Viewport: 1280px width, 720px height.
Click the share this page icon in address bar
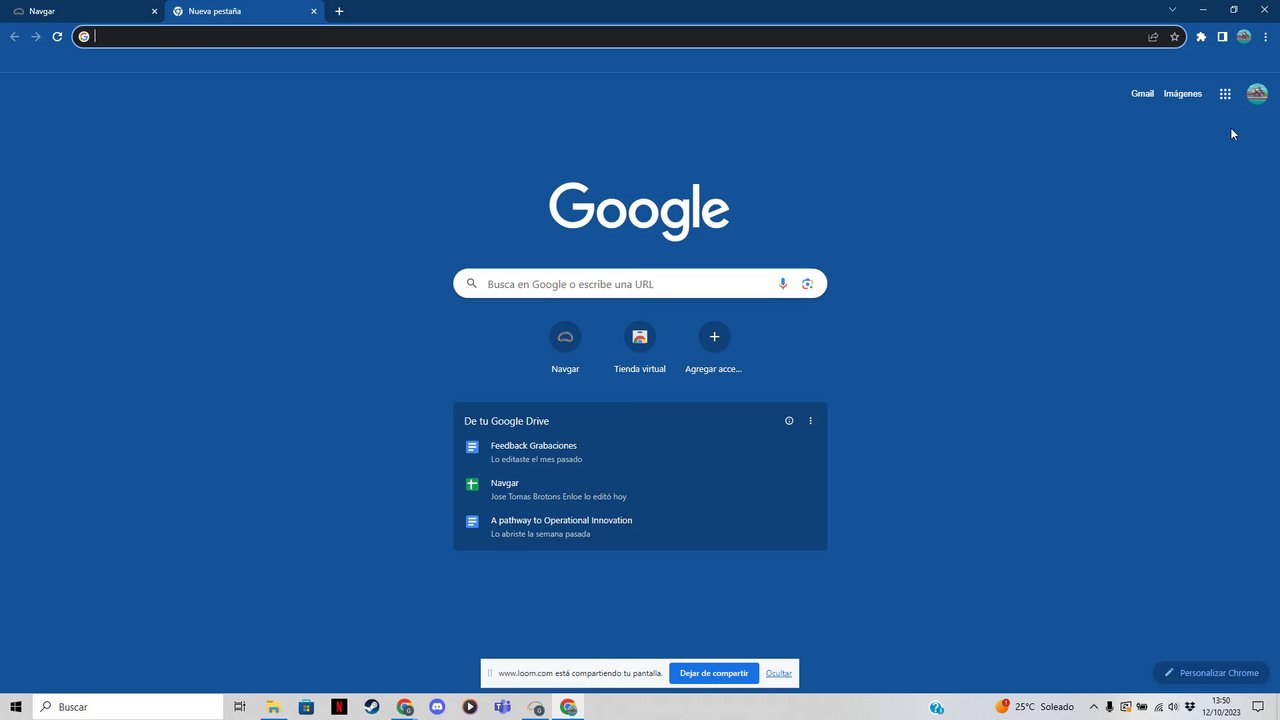[1153, 37]
